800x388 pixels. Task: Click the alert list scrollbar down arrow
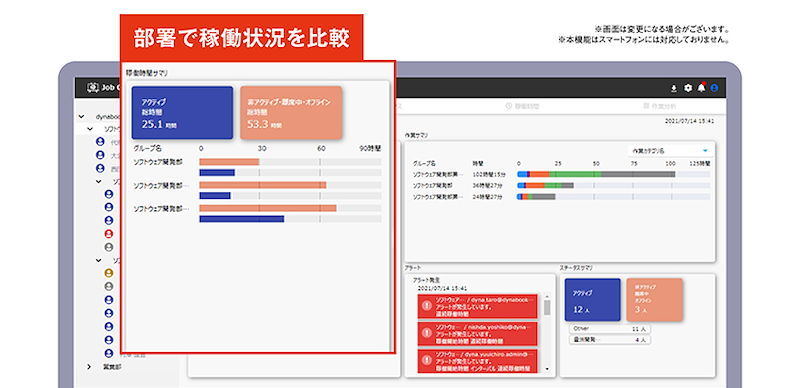(x=547, y=369)
